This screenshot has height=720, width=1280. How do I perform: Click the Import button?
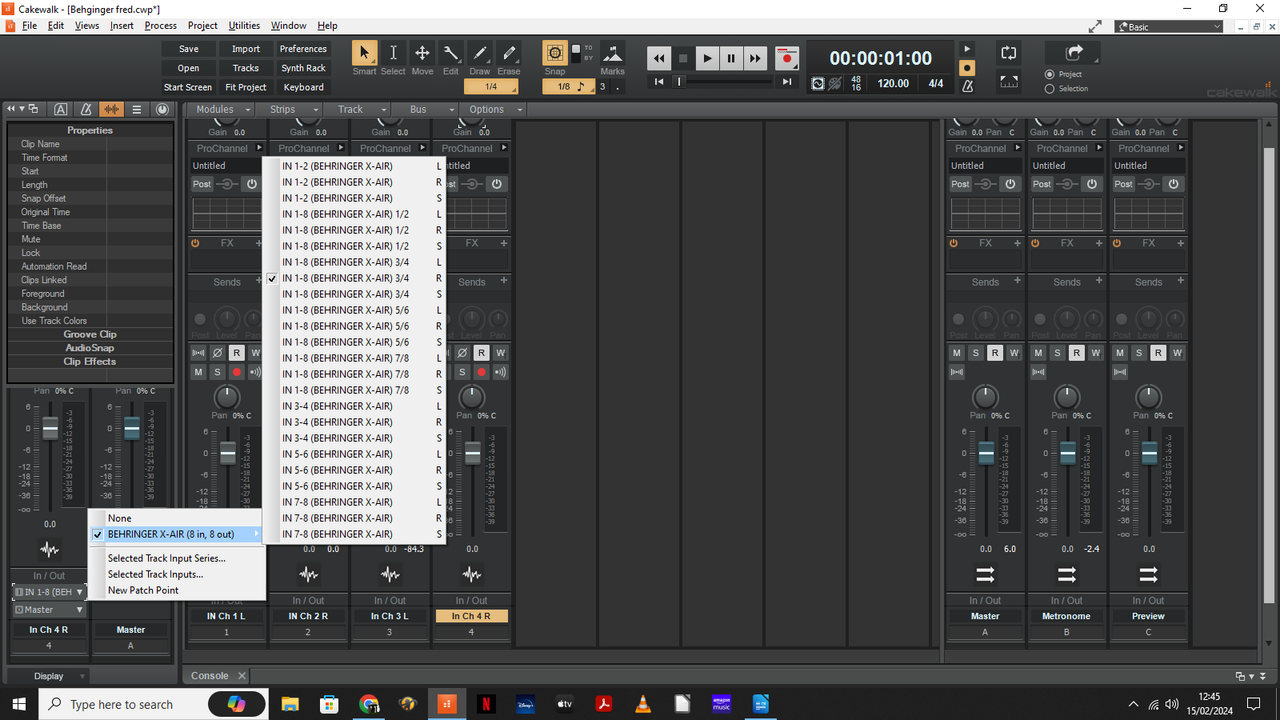click(246, 49)
